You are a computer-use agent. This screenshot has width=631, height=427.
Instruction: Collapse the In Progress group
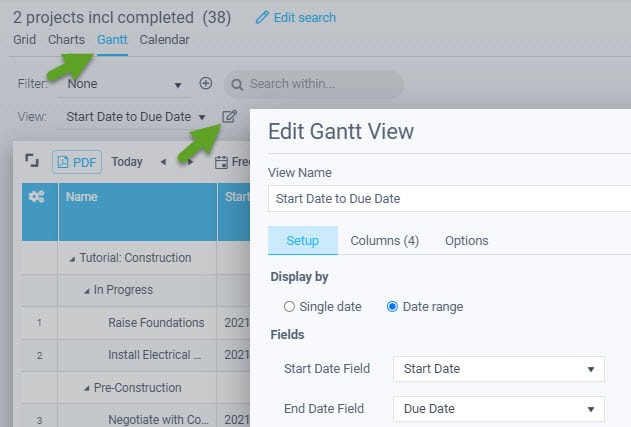pyautogui.click(x=87, y=291)
